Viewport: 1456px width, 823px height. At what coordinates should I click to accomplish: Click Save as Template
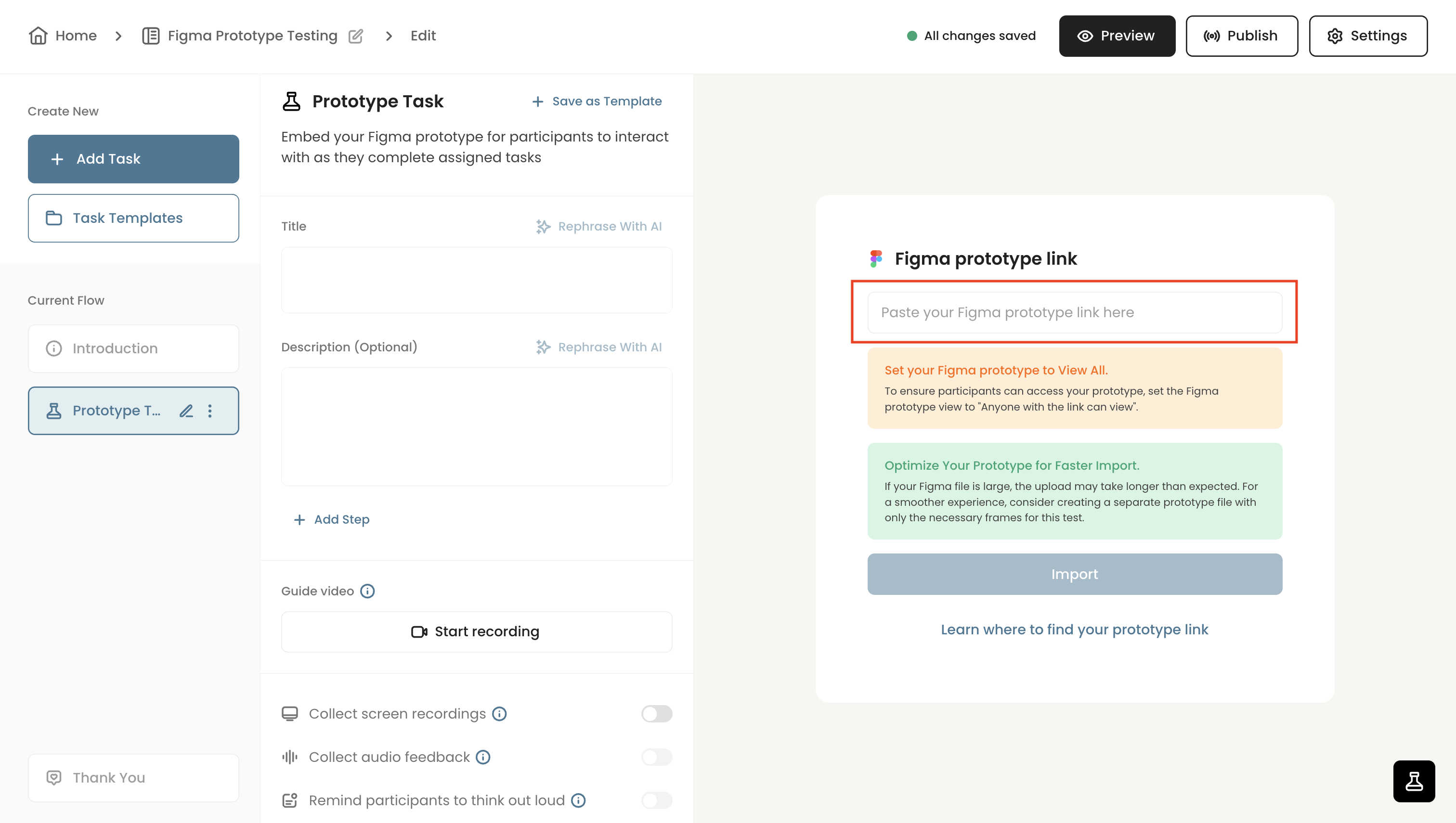[597, 101]
